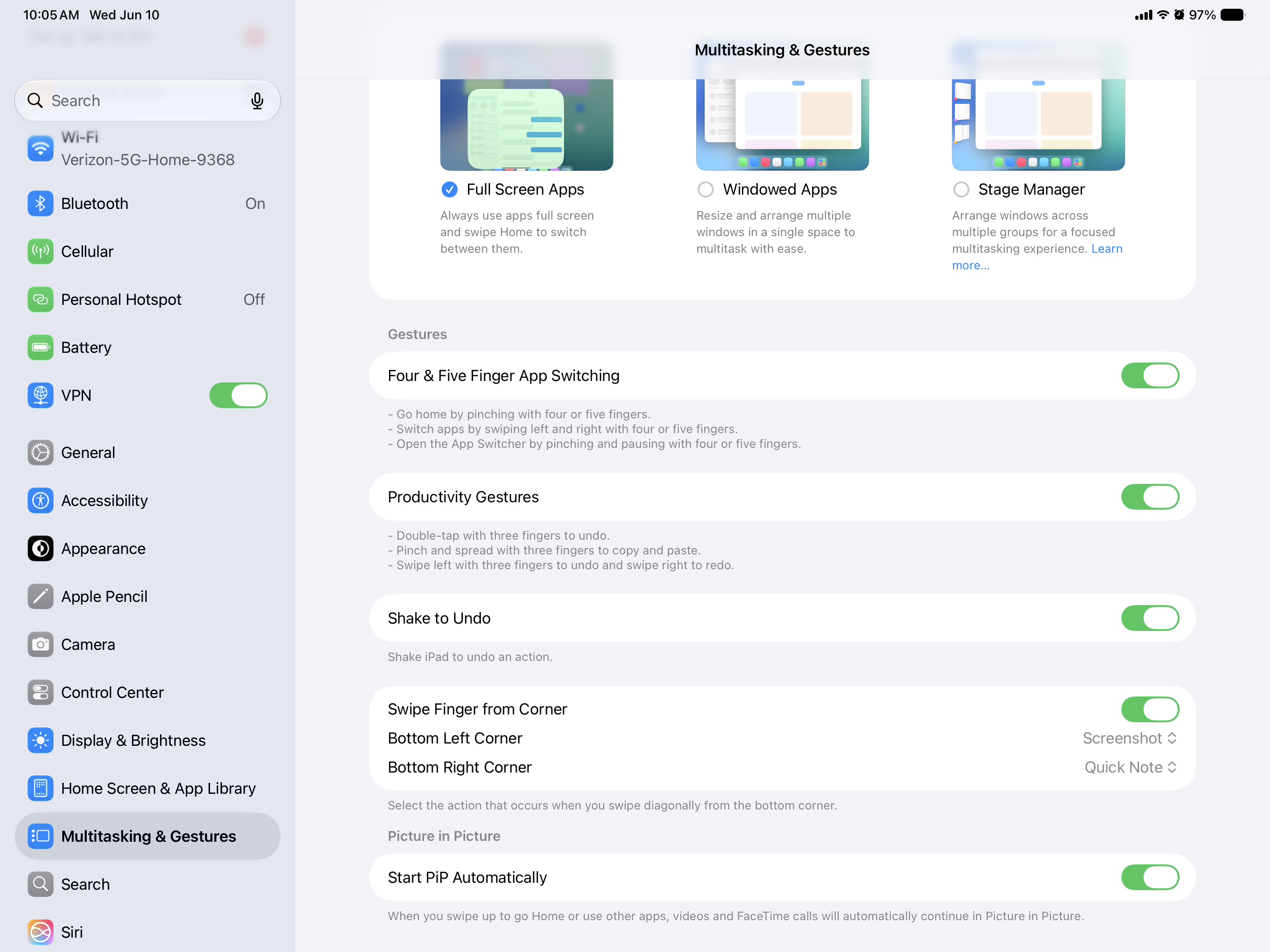The image size is (1270, 952).
Task: Open Bottom Left Corner Screenshot dropdown
Action: [x=1130, y=738]
